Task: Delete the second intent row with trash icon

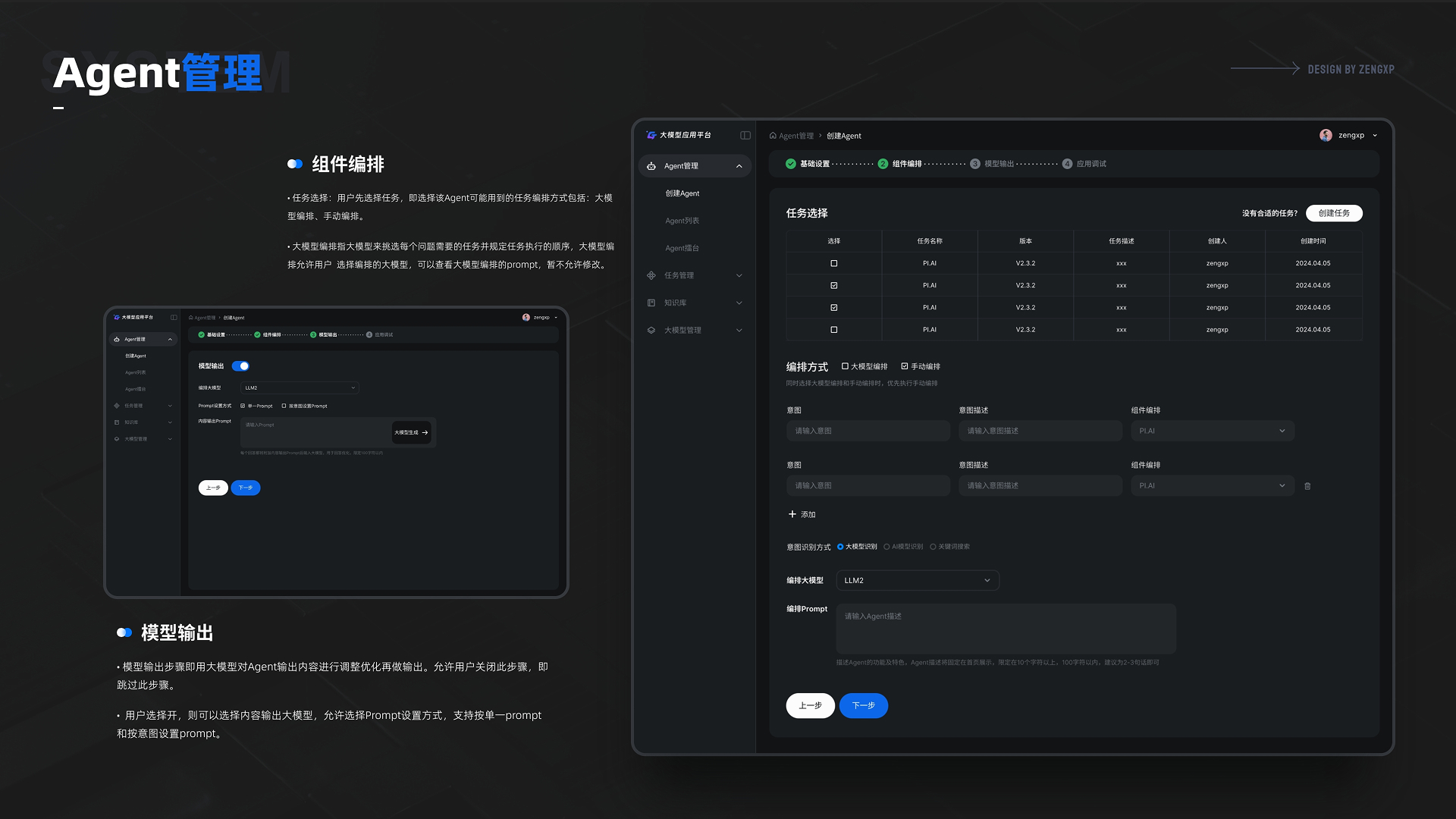Action: point(1307,486)
